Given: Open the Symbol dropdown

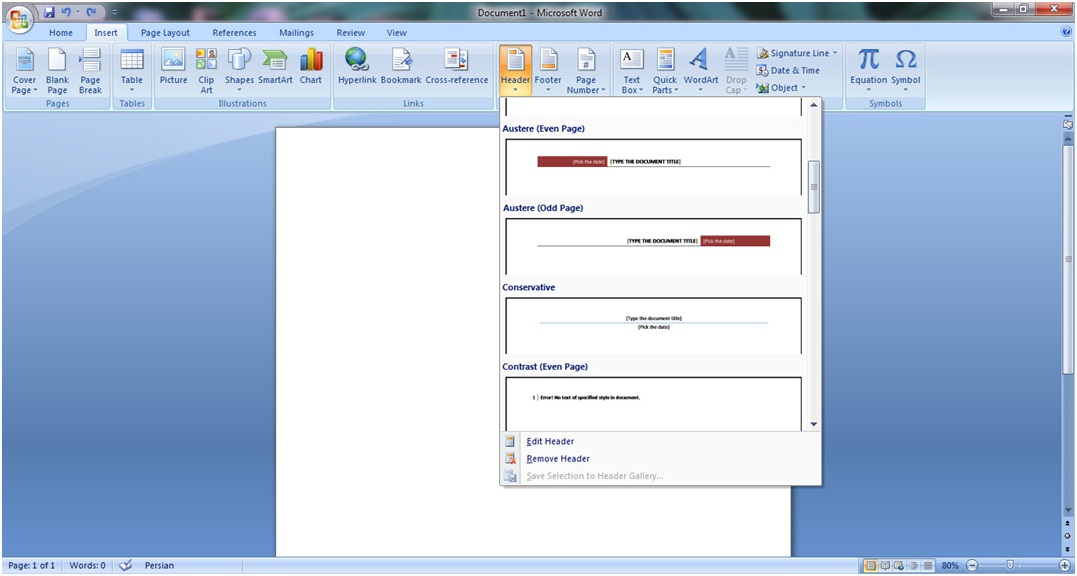Looking at the screenshot, I should (x=906, y=71).
